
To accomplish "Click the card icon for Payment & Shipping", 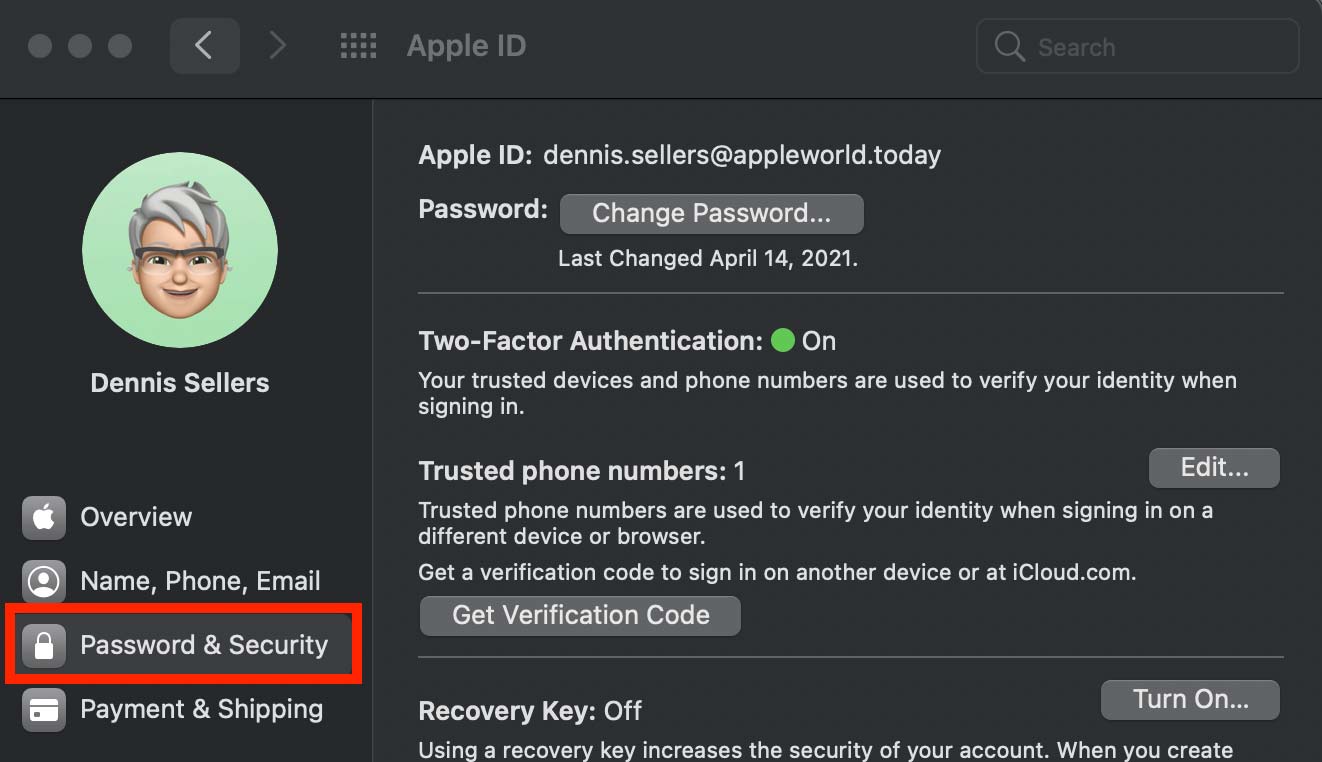I will tap(43, 709).
